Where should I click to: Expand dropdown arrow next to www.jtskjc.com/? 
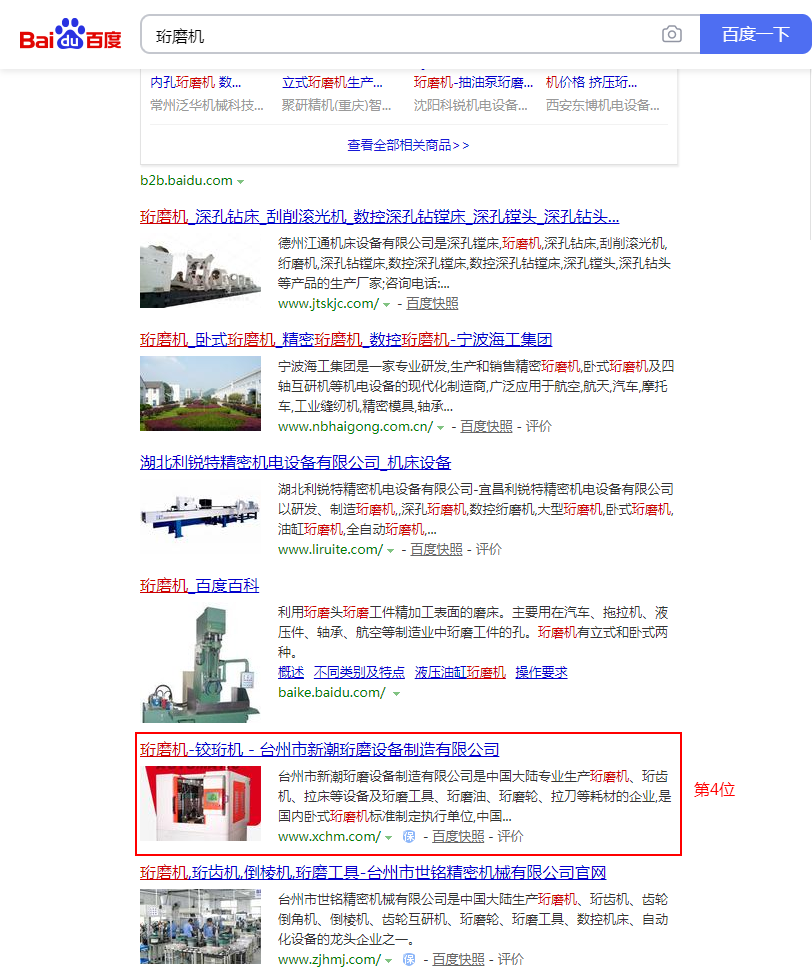(x=387, y=305)
